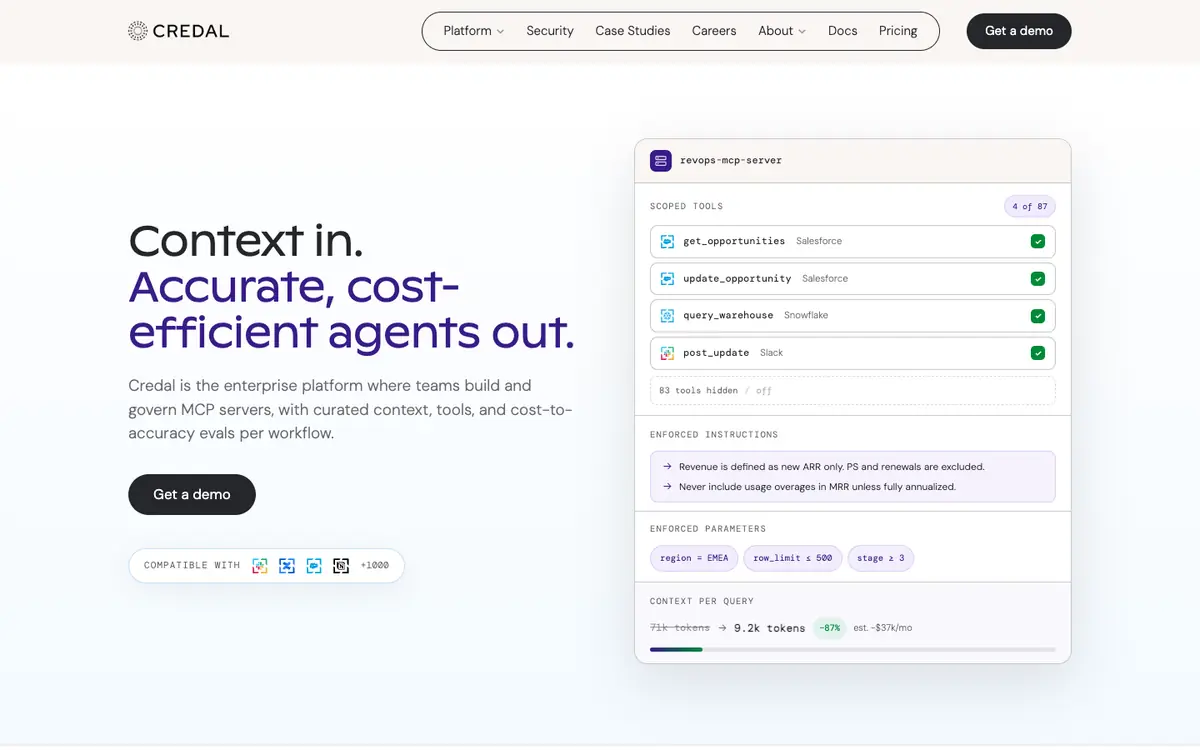
Task: Click the 'Never include usage overages' instruction
Action: point(817,487)
